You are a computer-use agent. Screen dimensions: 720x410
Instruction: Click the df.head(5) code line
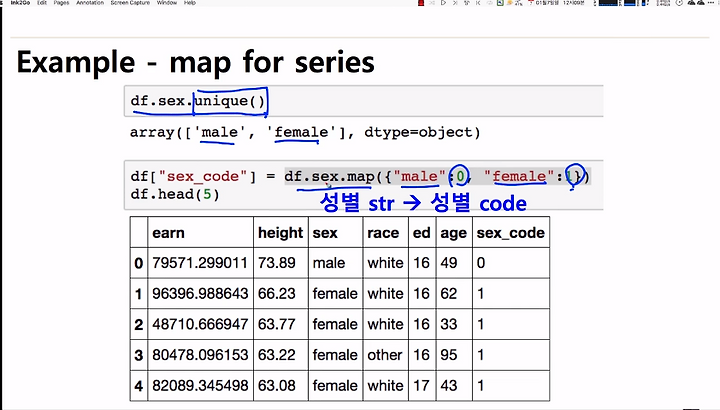[x=175, y=194]
